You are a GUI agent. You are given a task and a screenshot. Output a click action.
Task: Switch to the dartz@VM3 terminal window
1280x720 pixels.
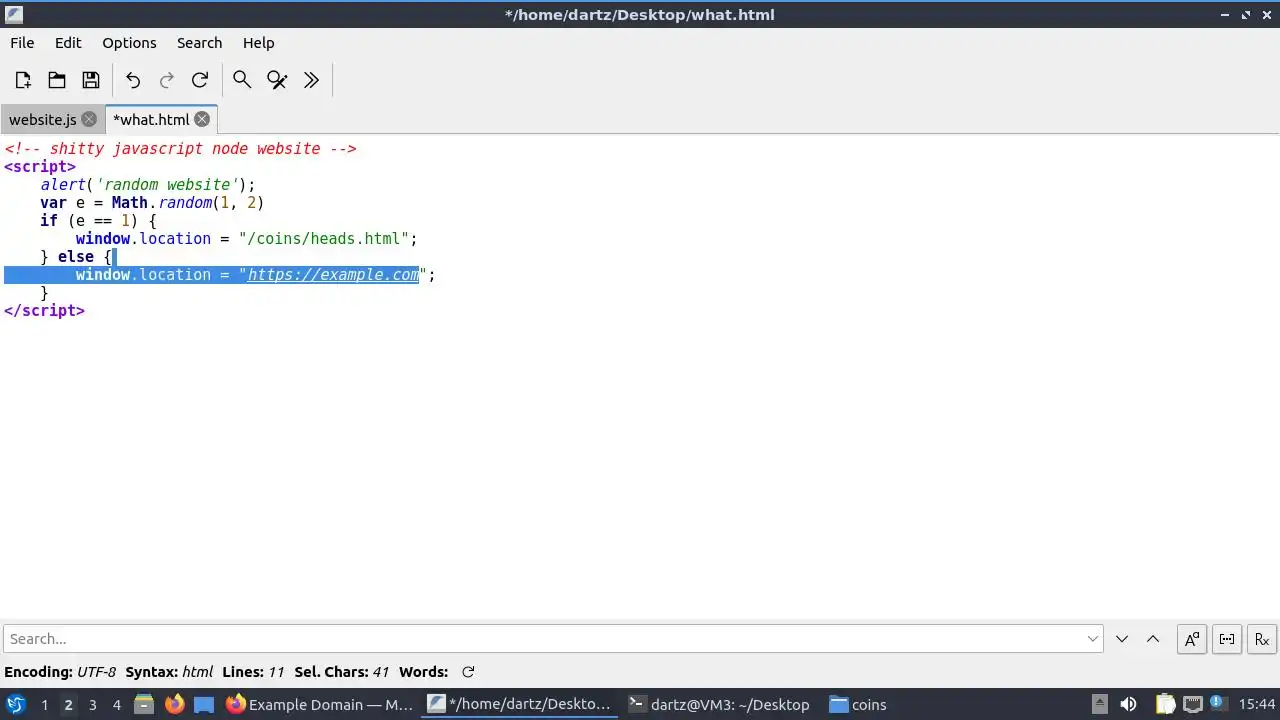coord(720,704)
